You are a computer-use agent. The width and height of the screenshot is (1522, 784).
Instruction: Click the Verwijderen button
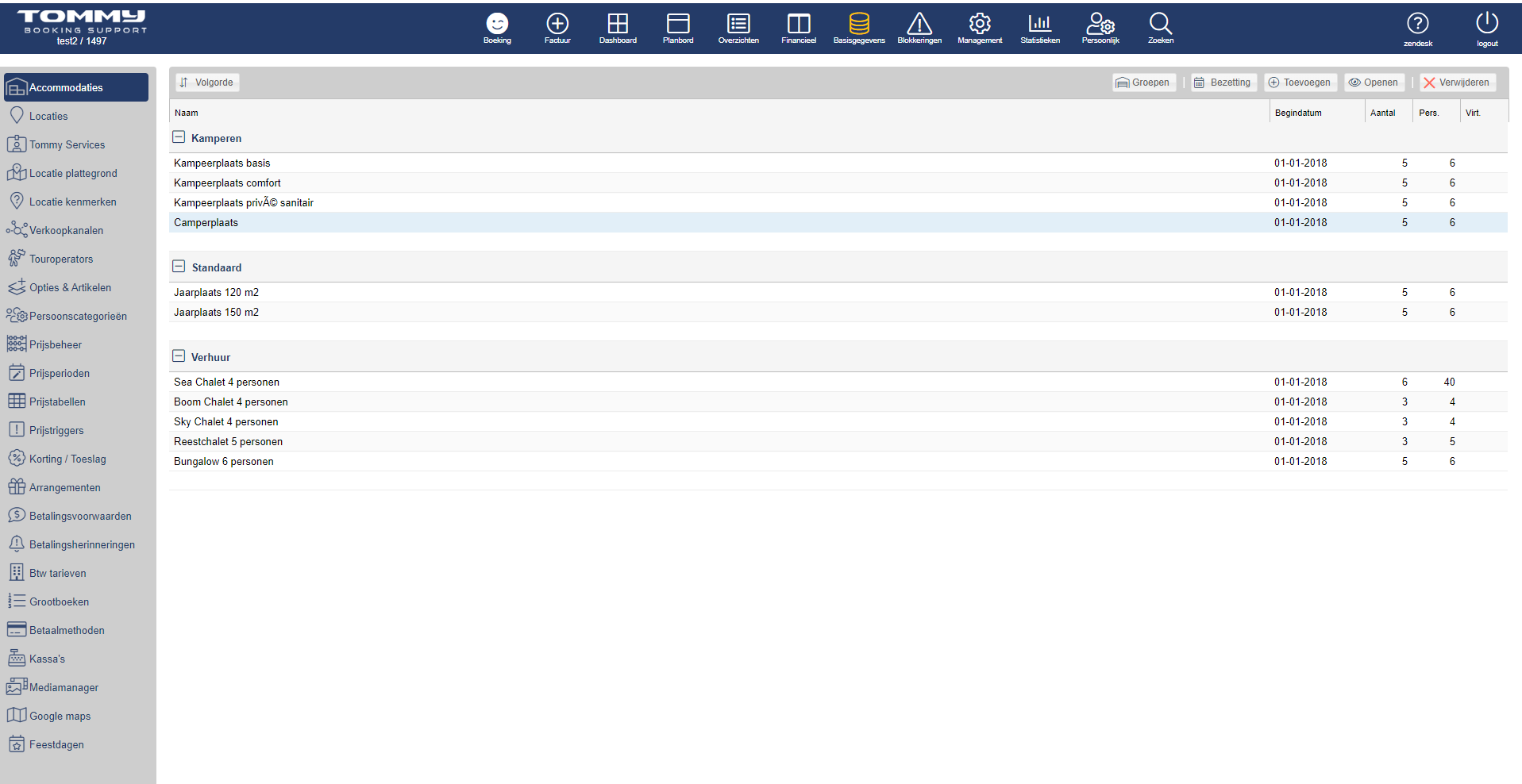pyautogui.click(x=1457, y=83)
